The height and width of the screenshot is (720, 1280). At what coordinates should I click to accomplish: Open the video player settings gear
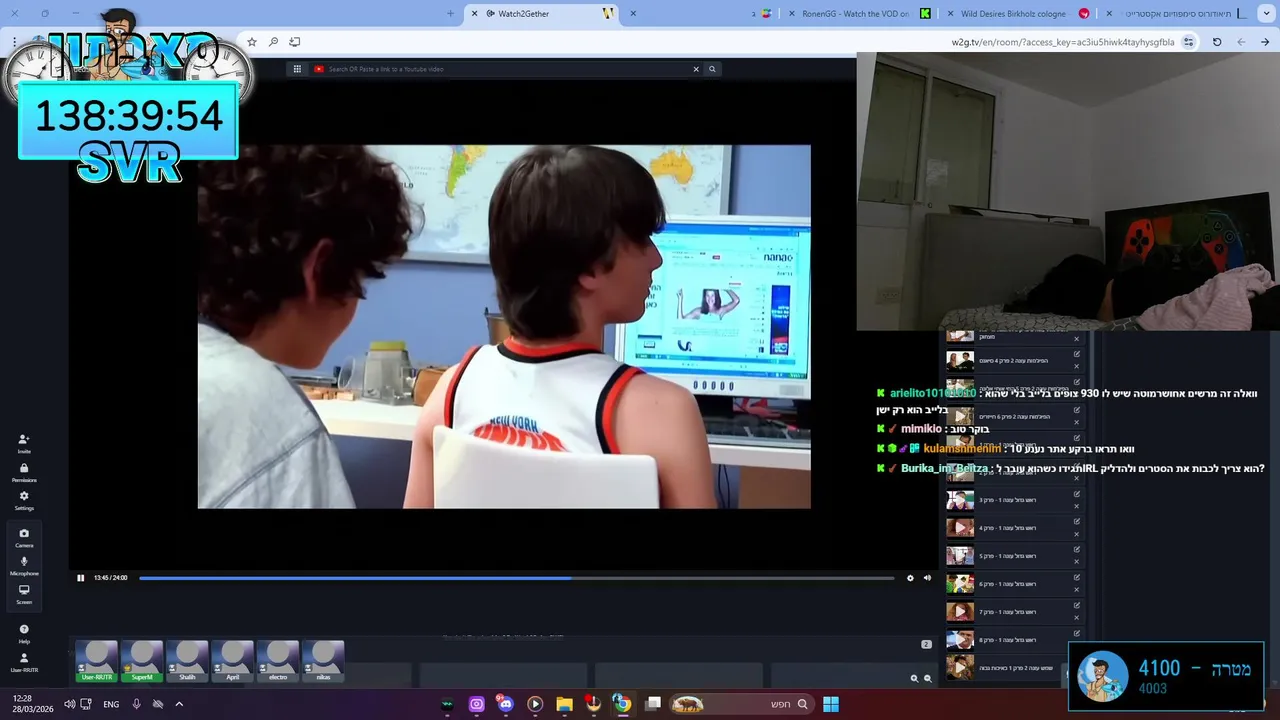click(910, 578)
